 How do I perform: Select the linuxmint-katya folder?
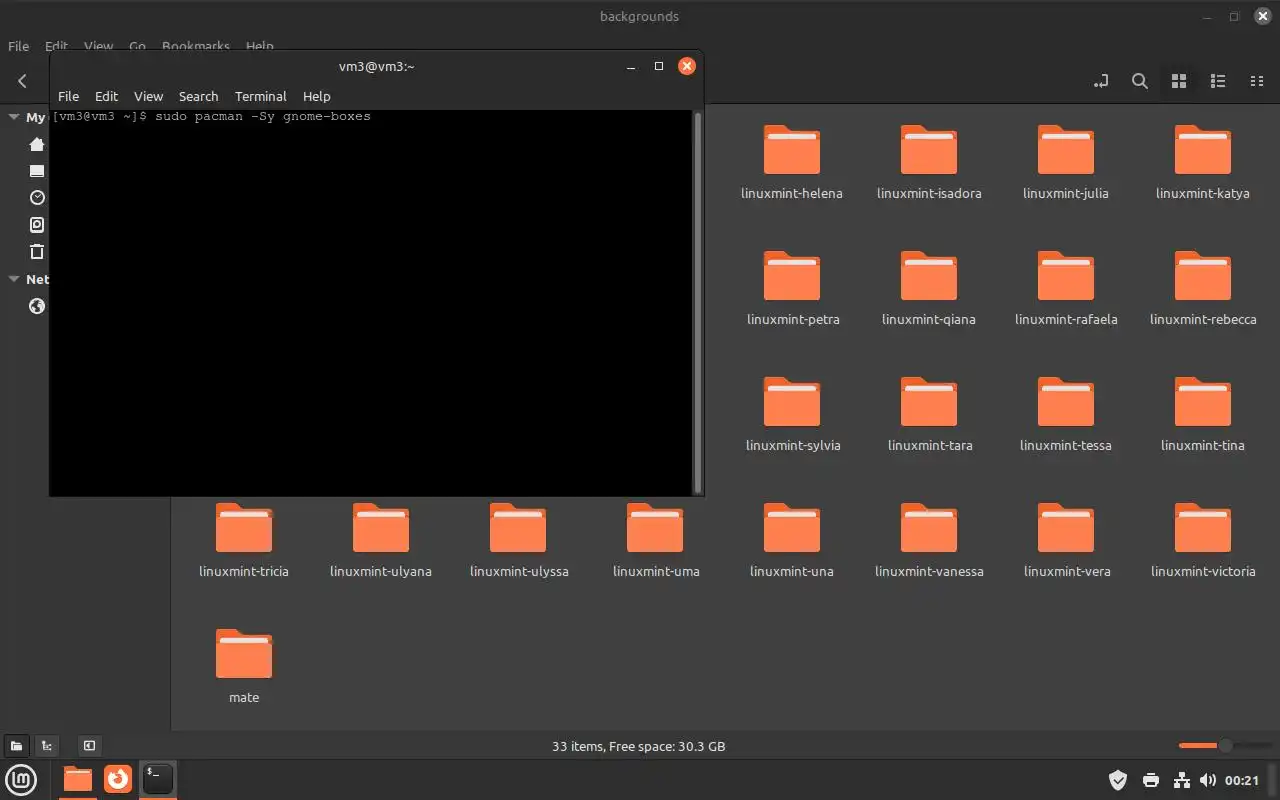[x=1203, y=162]
